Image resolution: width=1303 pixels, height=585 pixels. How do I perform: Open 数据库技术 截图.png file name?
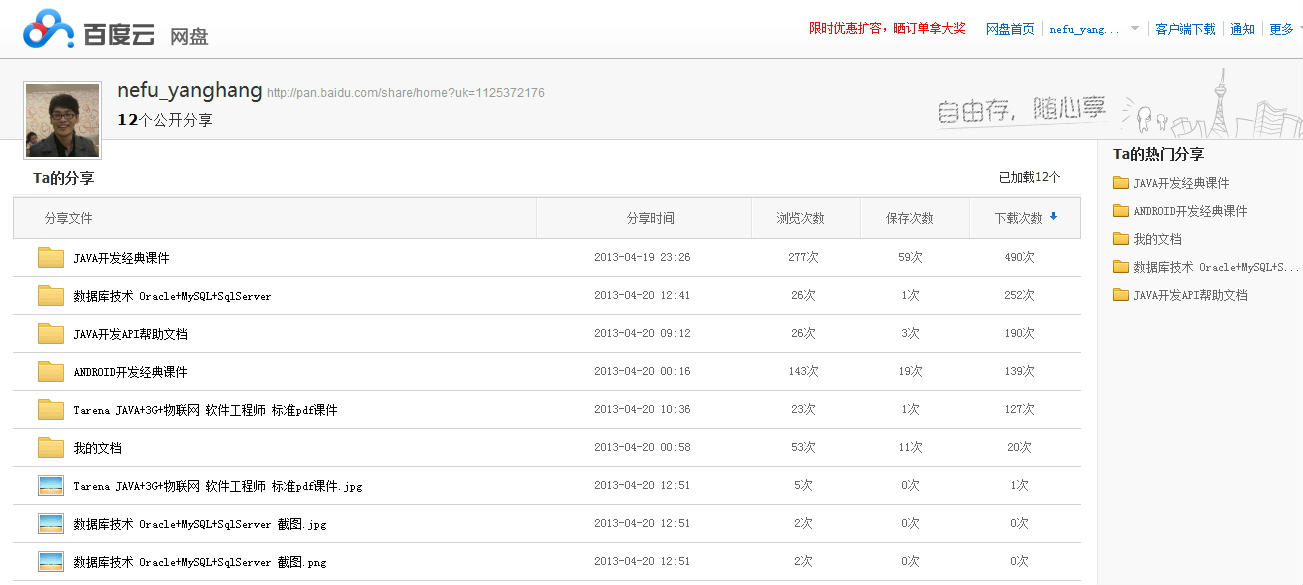pos(200,562)
